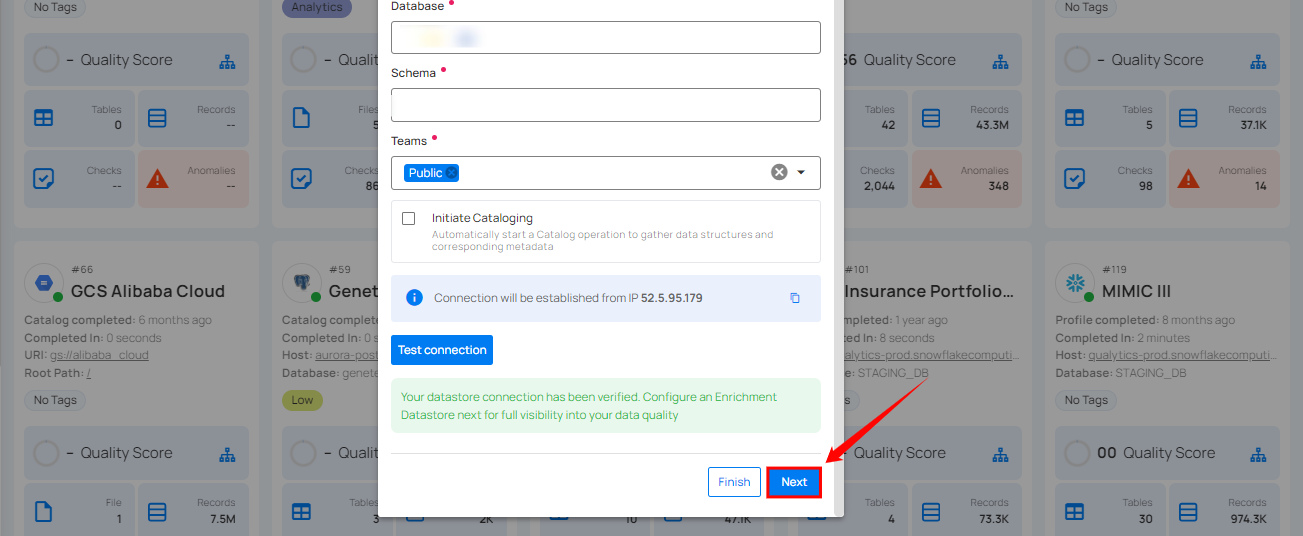Click the GCS Alibaba Cloud datastore icon
The width and height of the screenshot is (1303, 536).
coord(44,284)
